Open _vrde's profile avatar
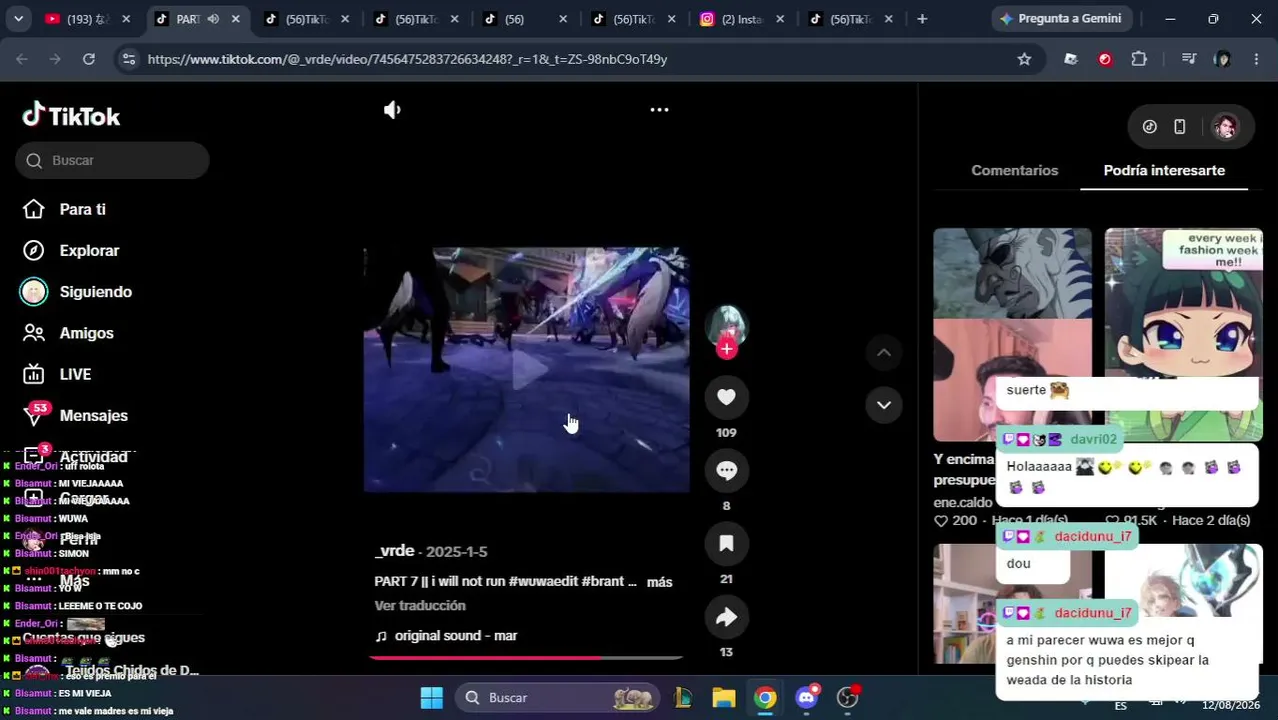1278x720 pixels. pos(726,325)
